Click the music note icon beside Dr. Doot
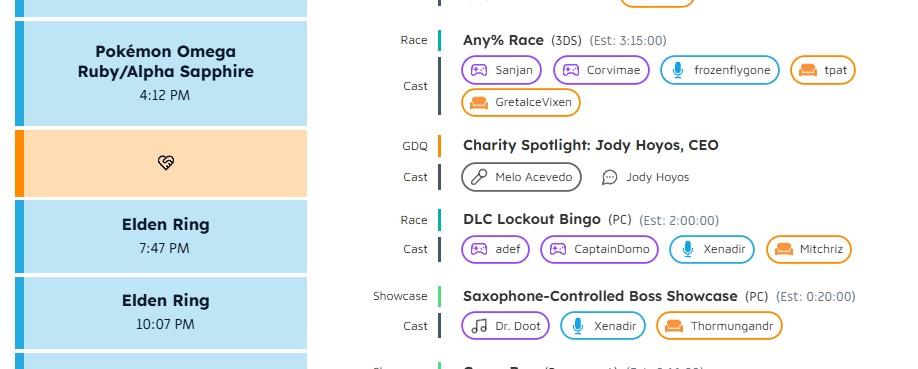This screenshot has height=369, width=918. 479,326
